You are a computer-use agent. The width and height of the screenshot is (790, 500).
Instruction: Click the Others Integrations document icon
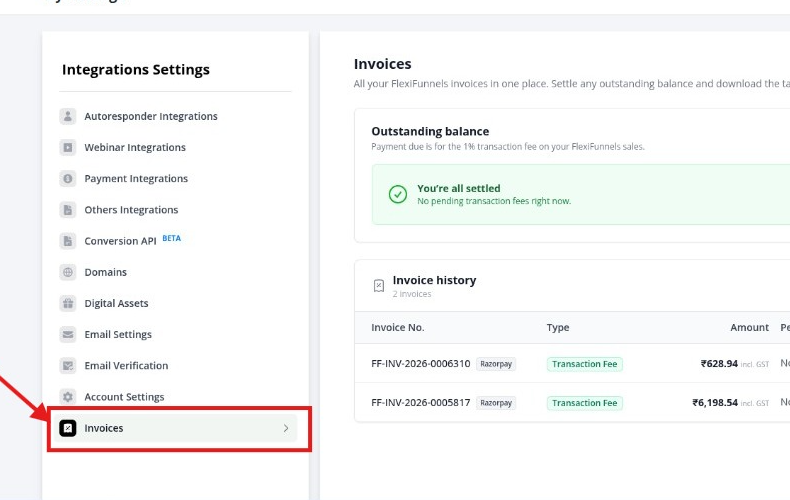68,210
